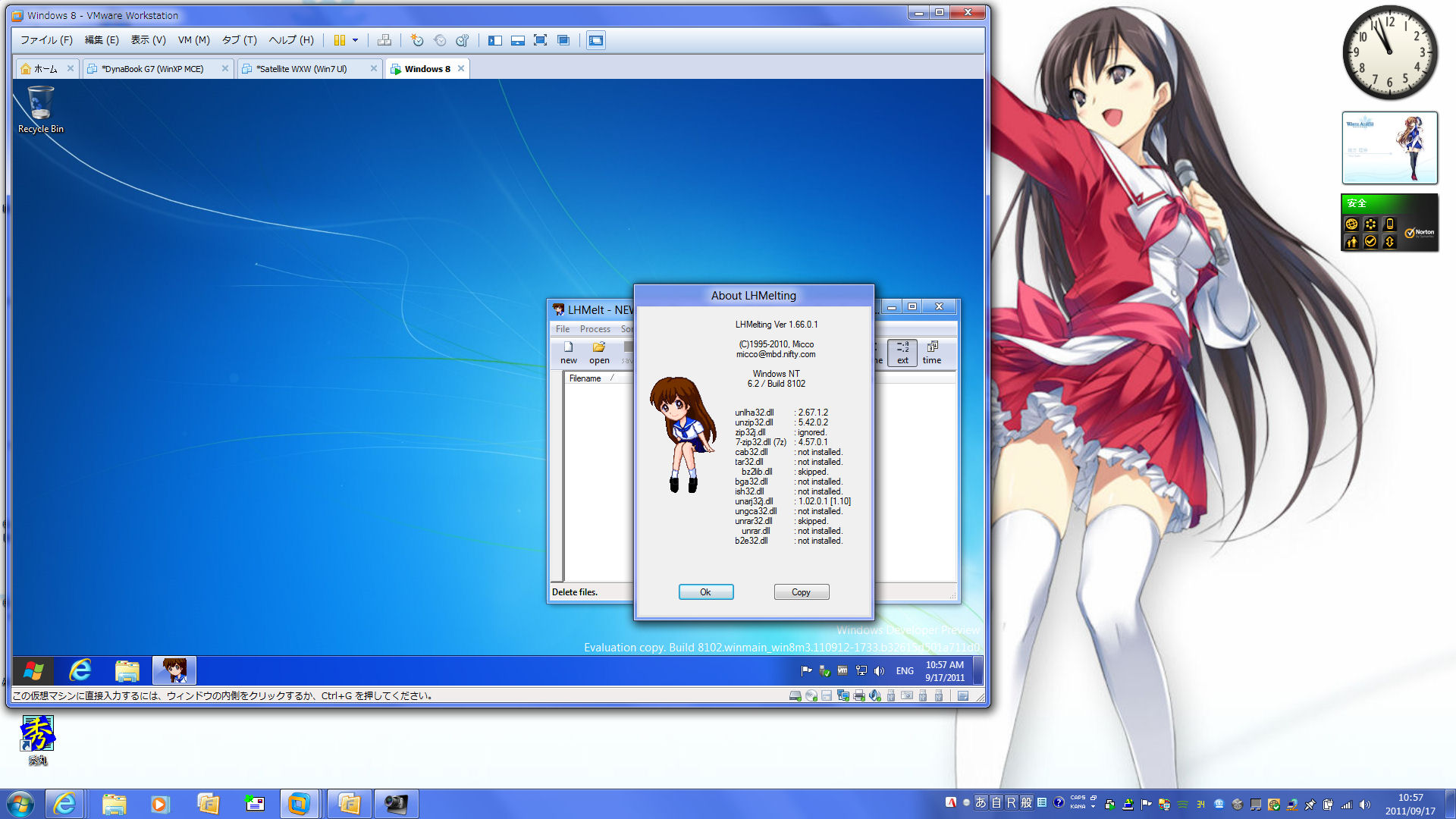Image resolution: width=1456 pixels, height=819 pixels.
Task: Click the 'time' sort toolbar button in LHMelt
Action: 932,353
